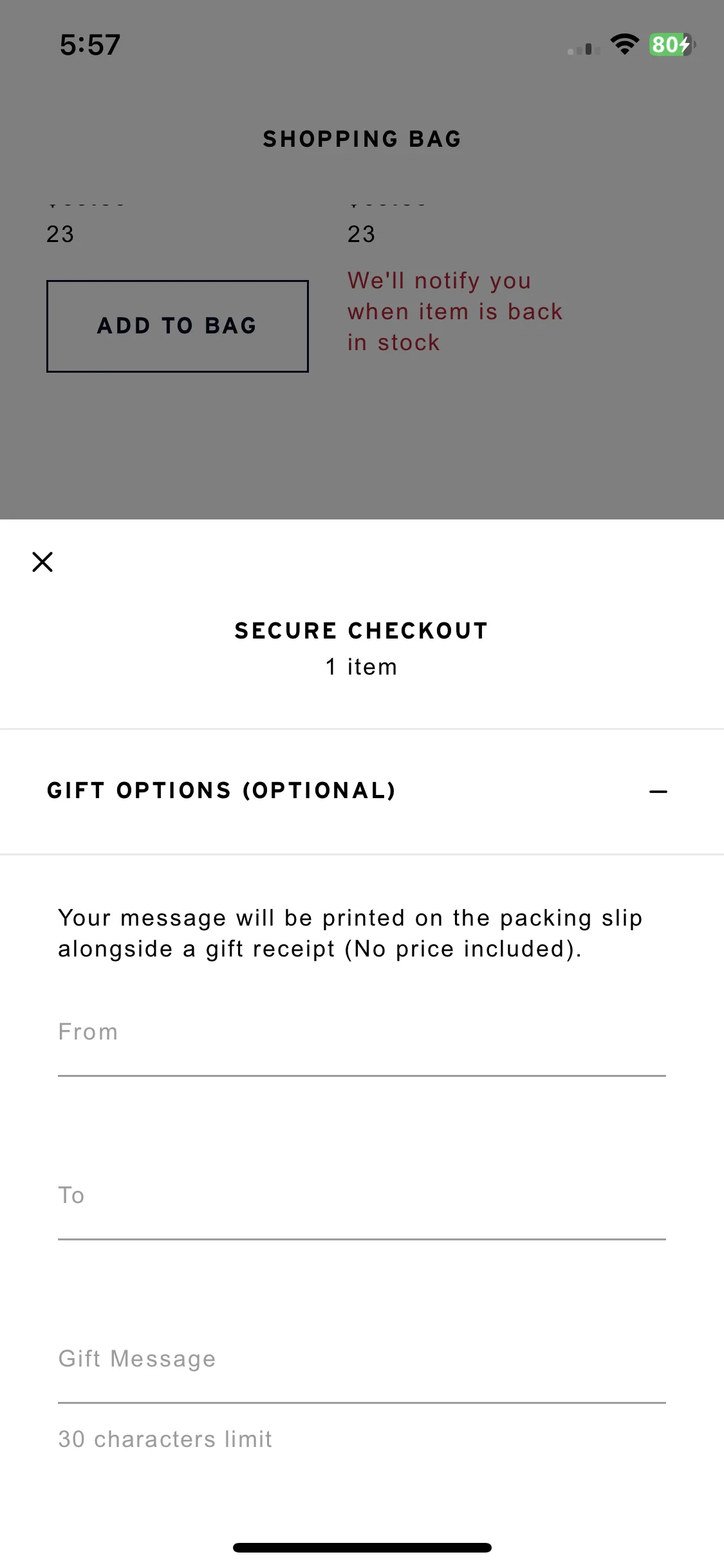
Task: Tap the back-in-stock notification message
Action: tap(455, 312)
